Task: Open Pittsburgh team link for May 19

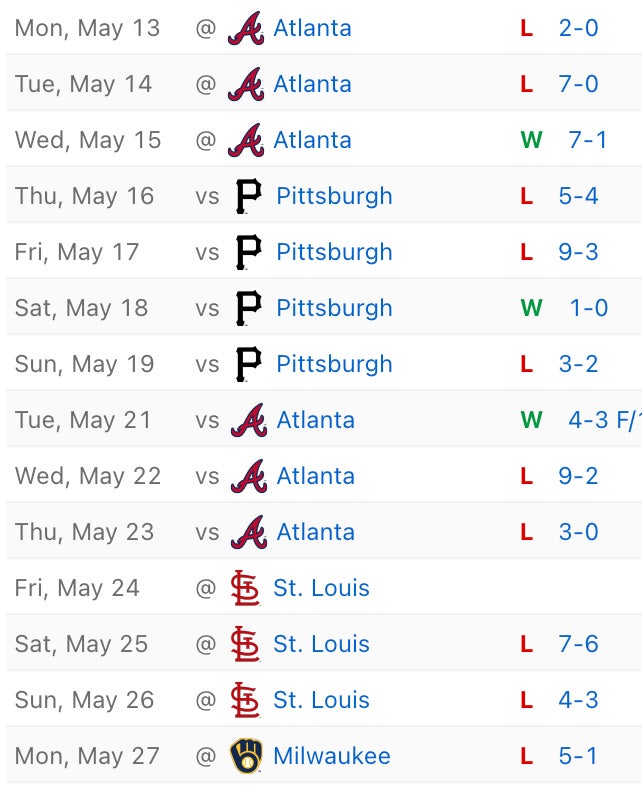Action: (x=334, y=364)
